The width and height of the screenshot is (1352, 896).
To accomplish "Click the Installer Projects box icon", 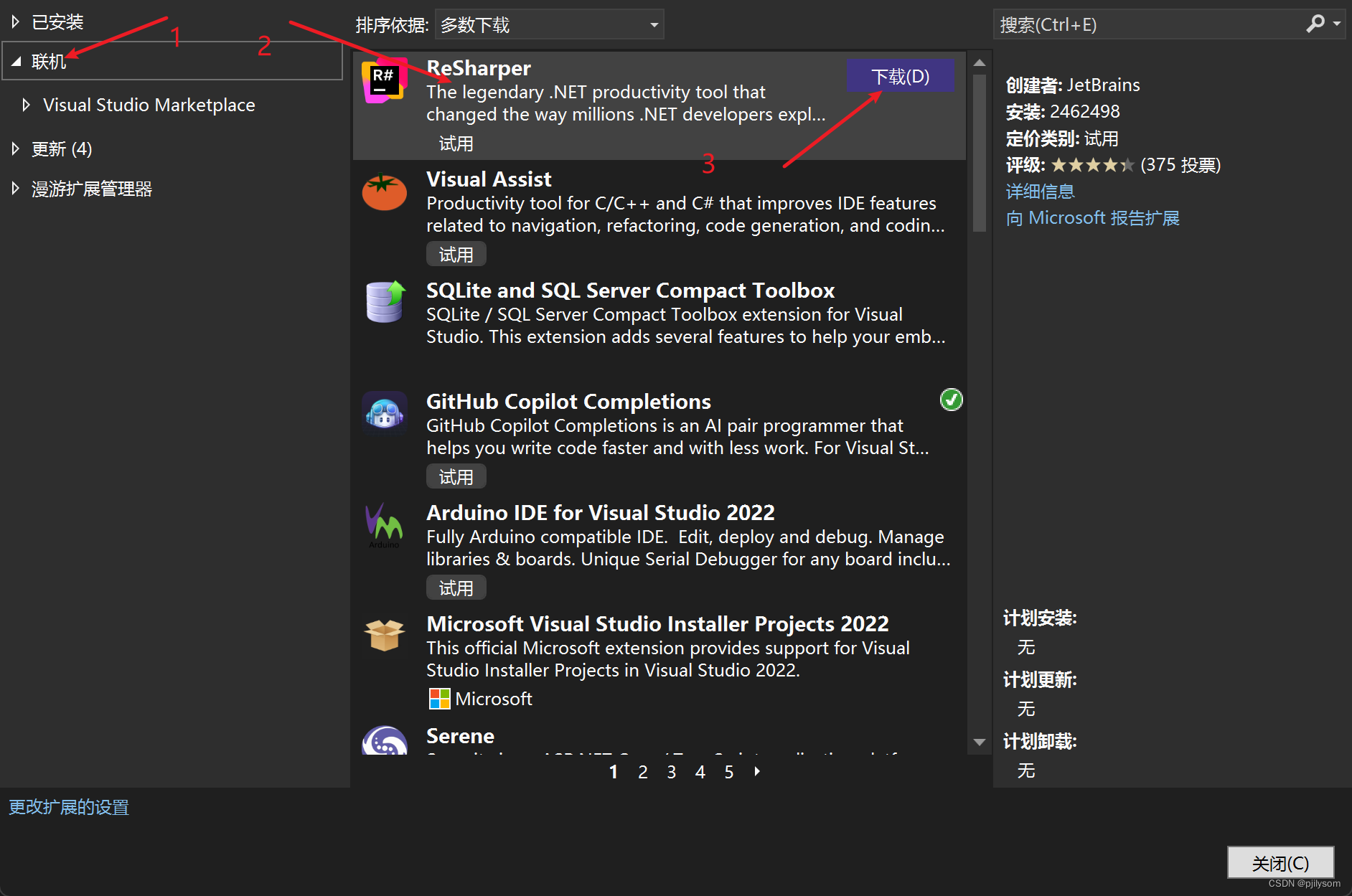I will [x=385, y=635].
